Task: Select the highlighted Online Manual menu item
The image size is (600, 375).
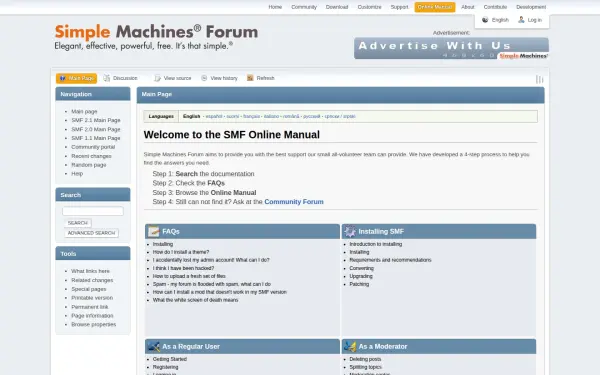Action: pyautogui.click(x=435, y=7)
